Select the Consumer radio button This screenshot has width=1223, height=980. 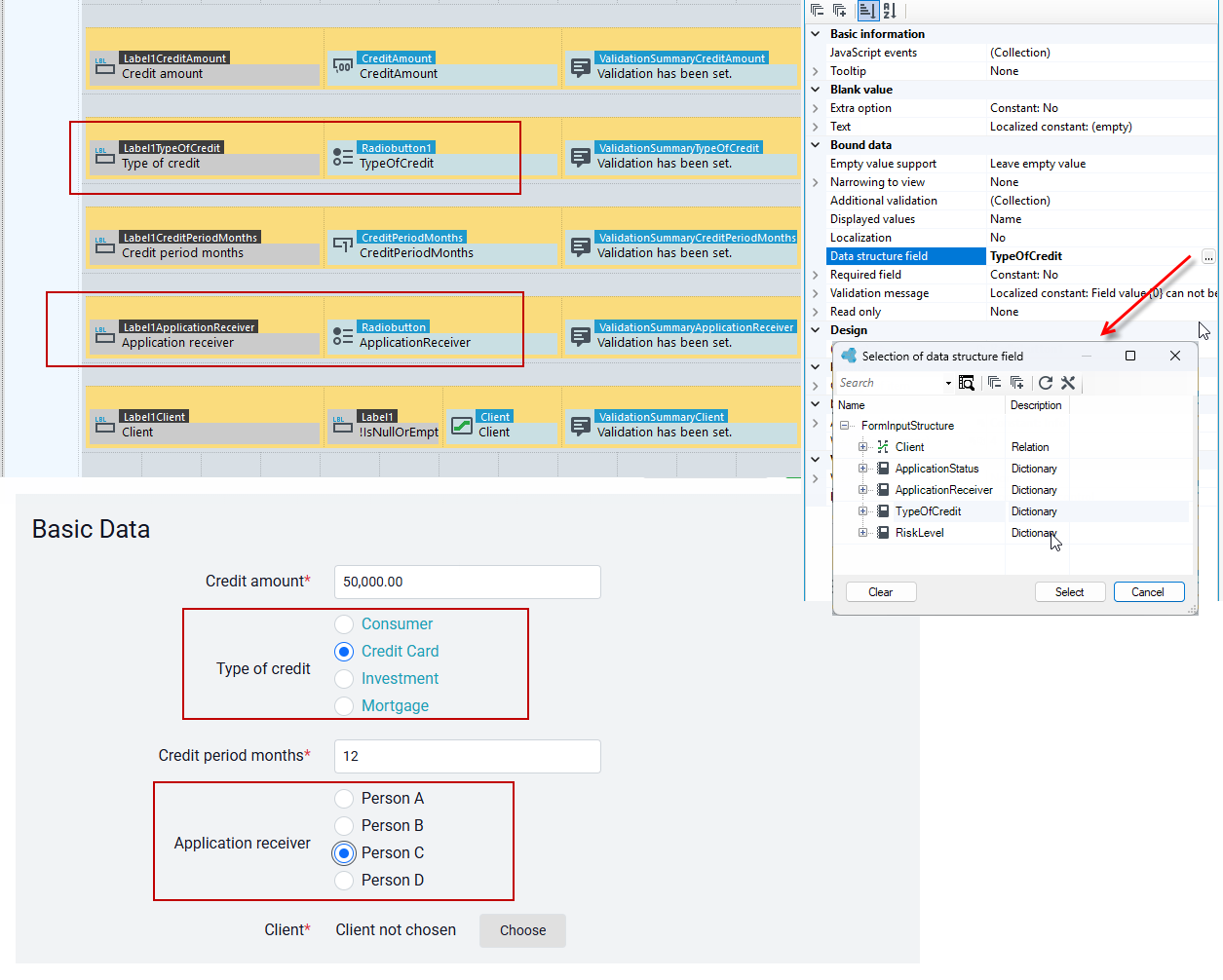[x=344, y=624]
